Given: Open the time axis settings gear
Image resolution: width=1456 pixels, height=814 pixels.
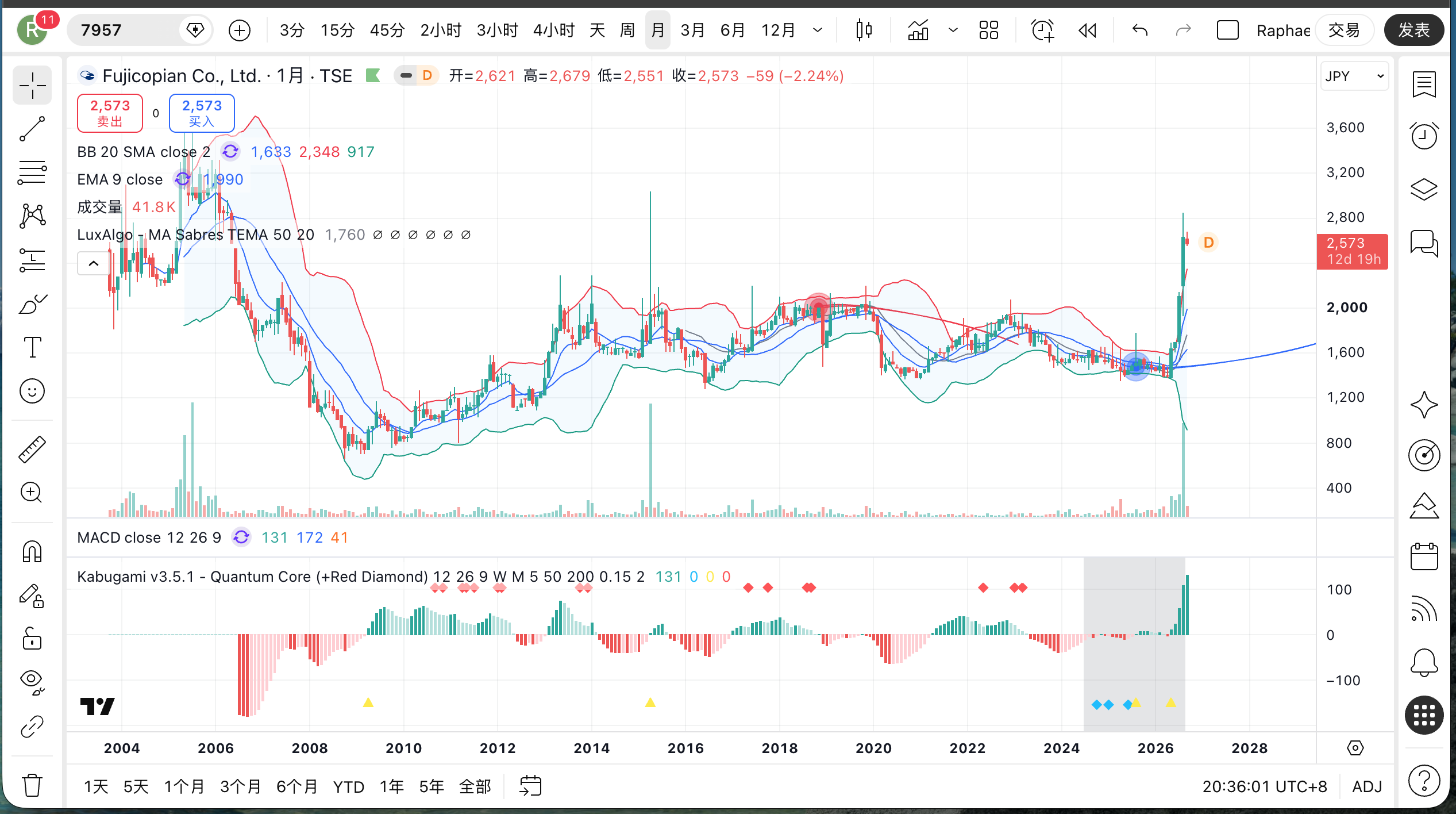Looking at the screenshot, I should point(1355,748).
